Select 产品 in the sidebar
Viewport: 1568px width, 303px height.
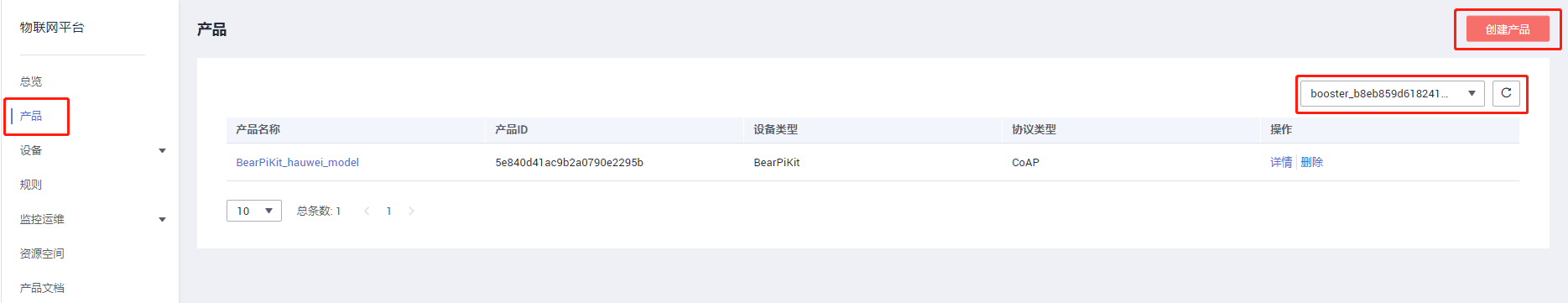31,116
